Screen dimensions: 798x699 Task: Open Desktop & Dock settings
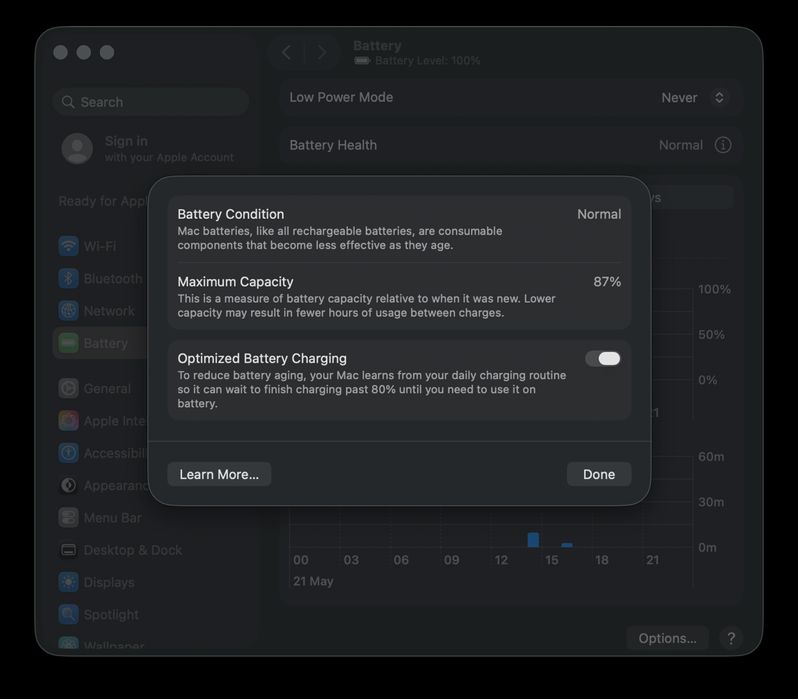(x=120, y=550)
